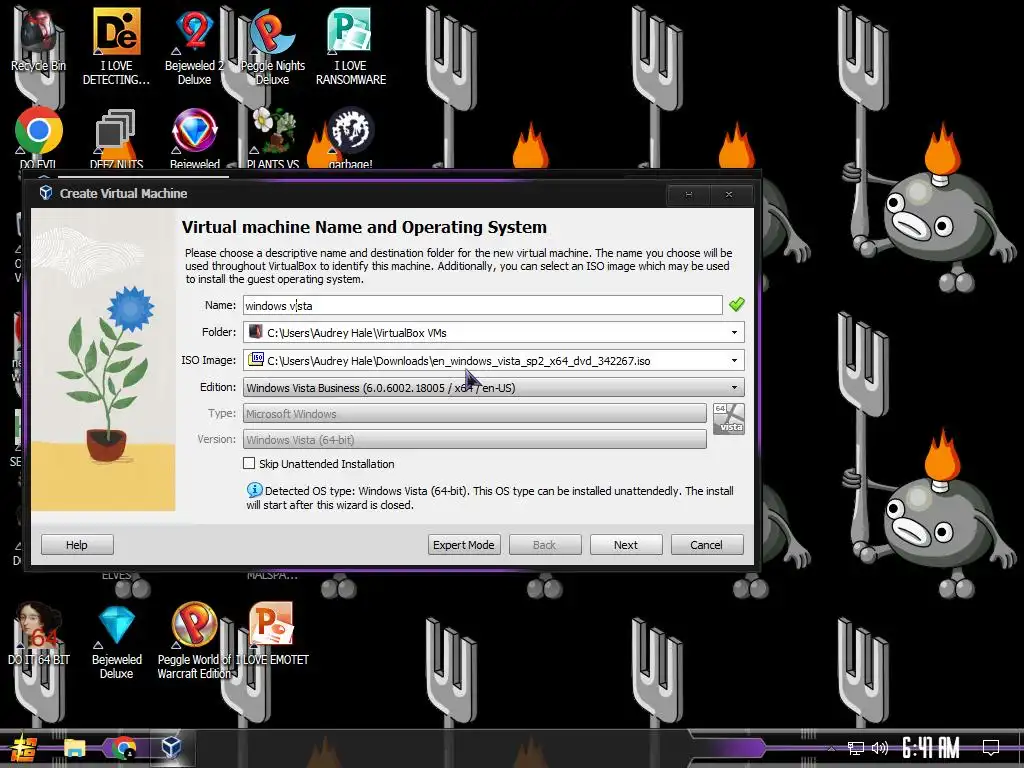Image resolution: width=1024 pixels, height=768 pixels.
Task: Expand the Folder dropdown arrow
Action: click(x=734, y=332)
